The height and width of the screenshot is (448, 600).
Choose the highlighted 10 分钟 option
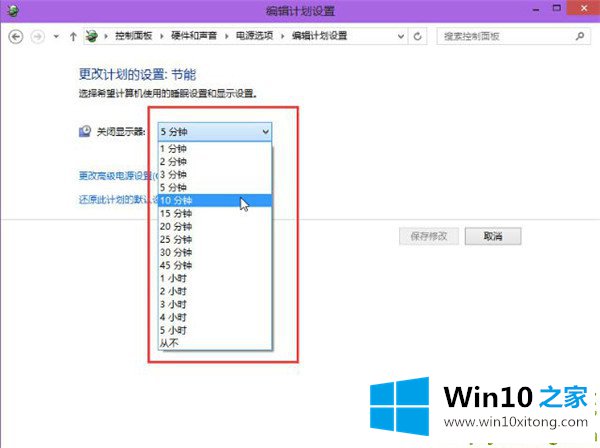pos(215,200)
